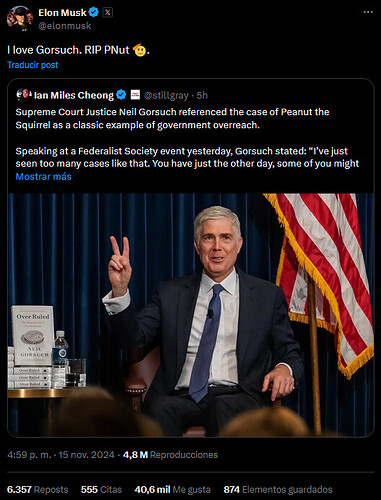Open Elon Musk's profile avatar

coord(20,19)
